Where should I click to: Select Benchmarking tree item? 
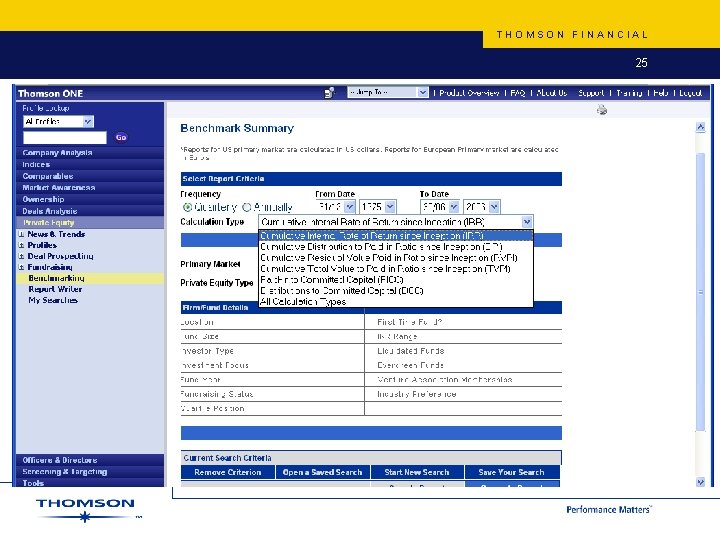point(56,278)
